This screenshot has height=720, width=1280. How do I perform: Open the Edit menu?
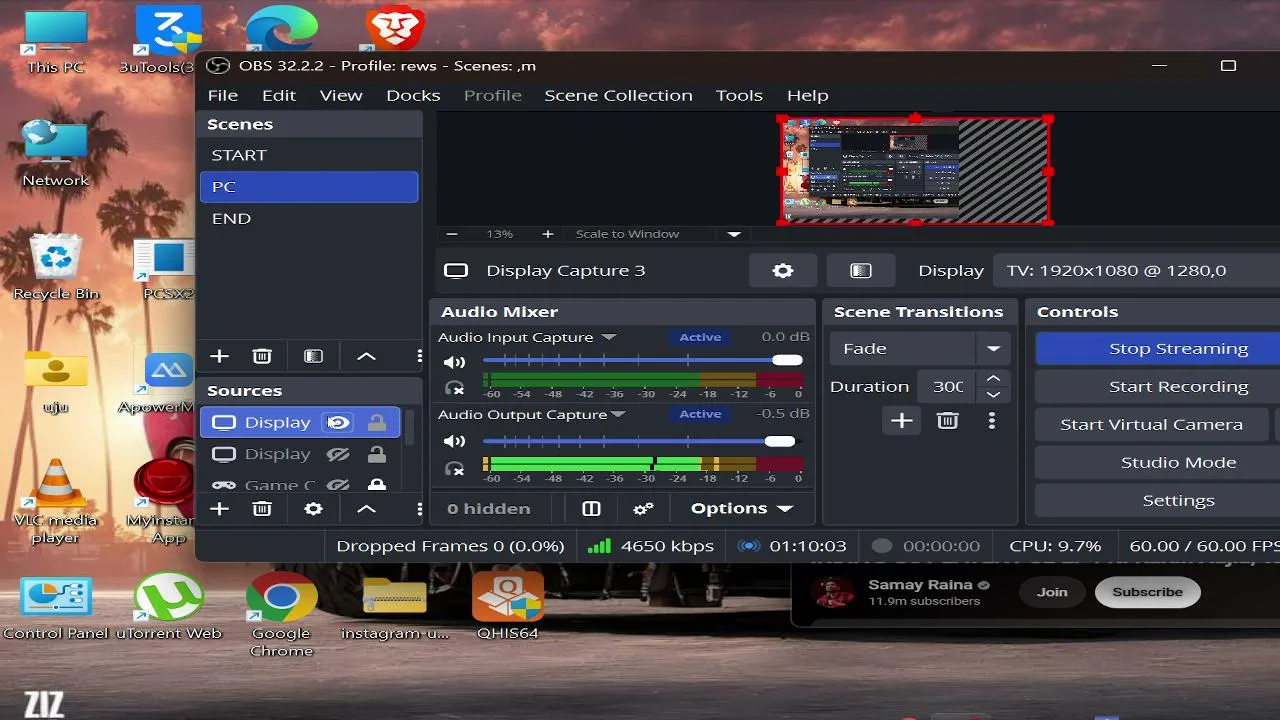pos(279,95)
